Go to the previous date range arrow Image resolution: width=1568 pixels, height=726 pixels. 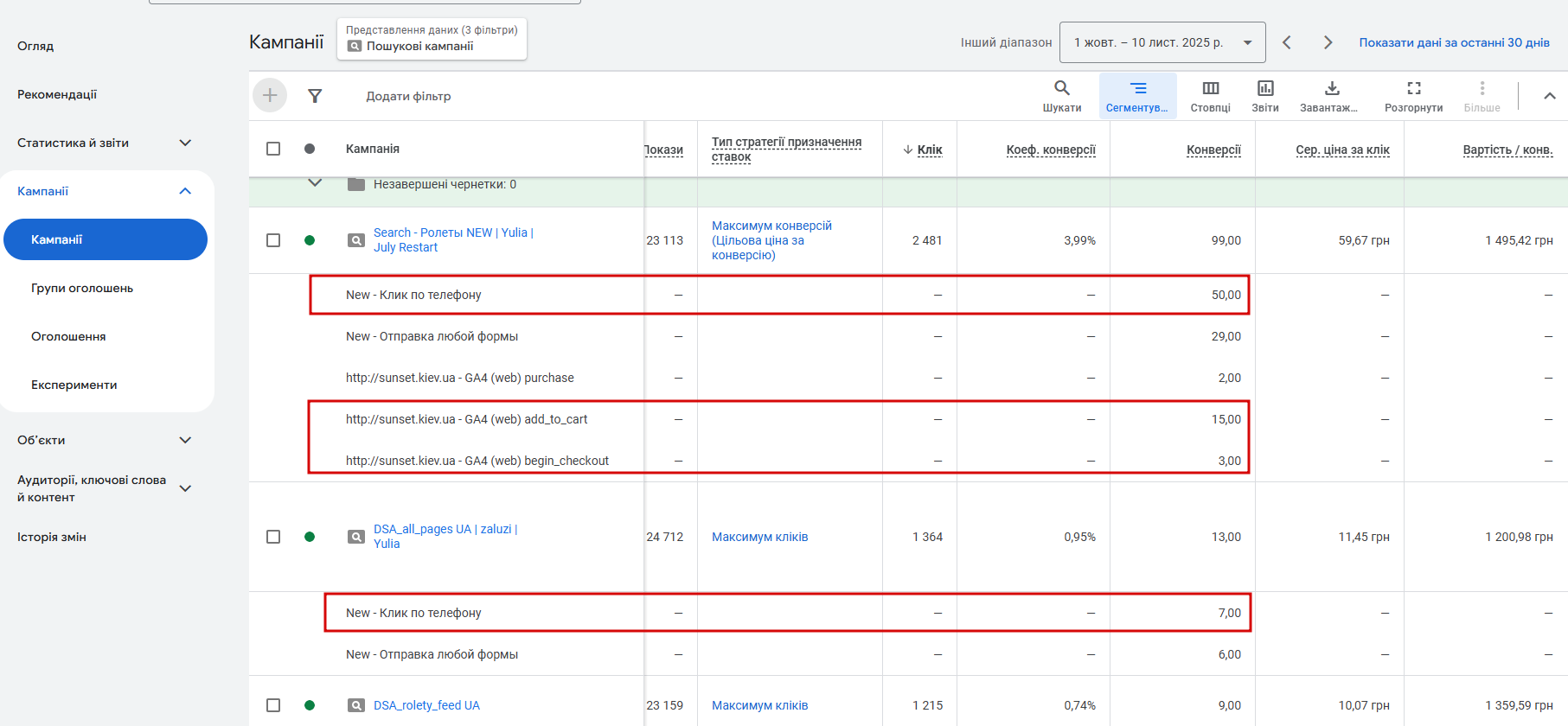pos(1287,42)
